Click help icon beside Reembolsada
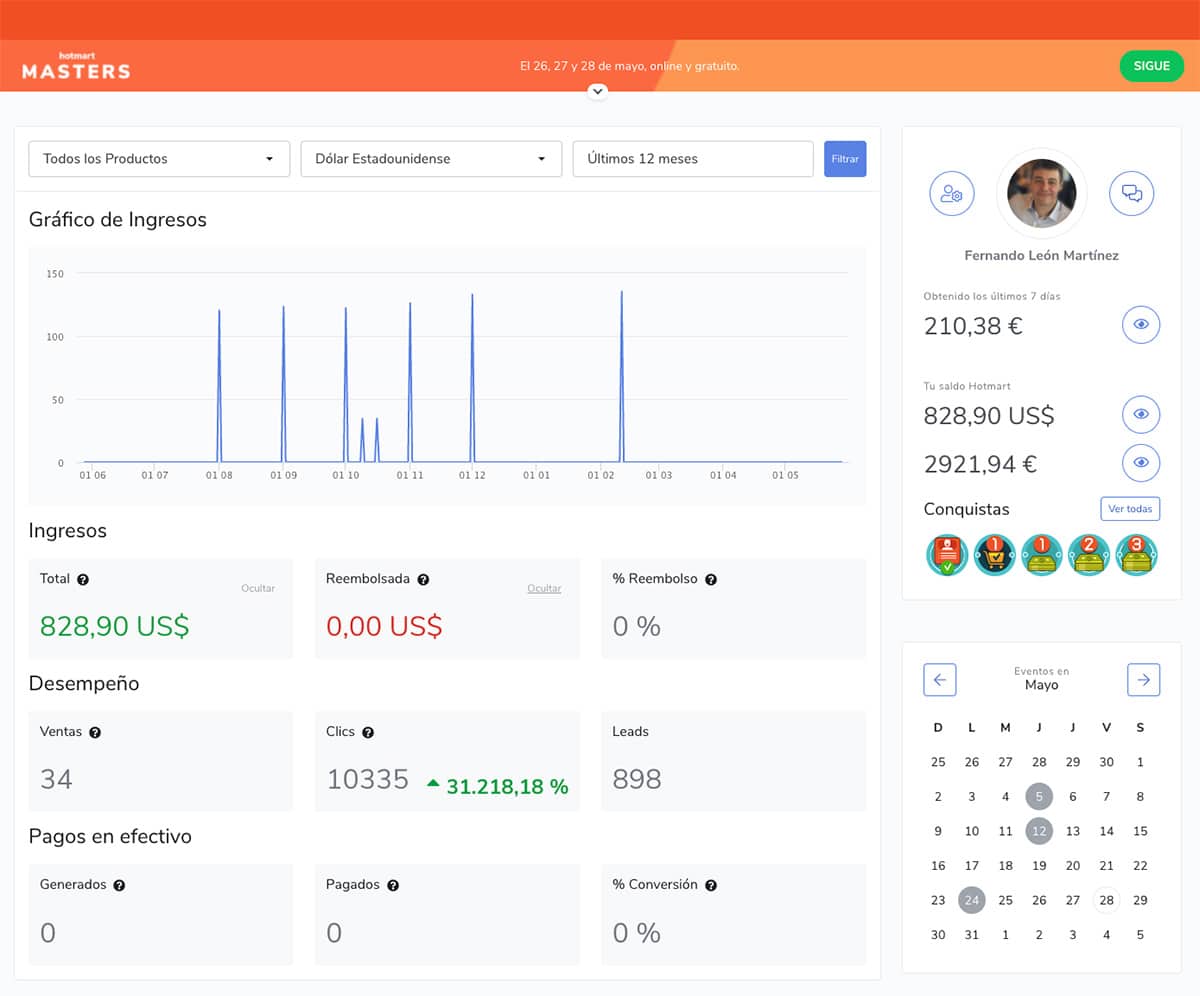 423,579
